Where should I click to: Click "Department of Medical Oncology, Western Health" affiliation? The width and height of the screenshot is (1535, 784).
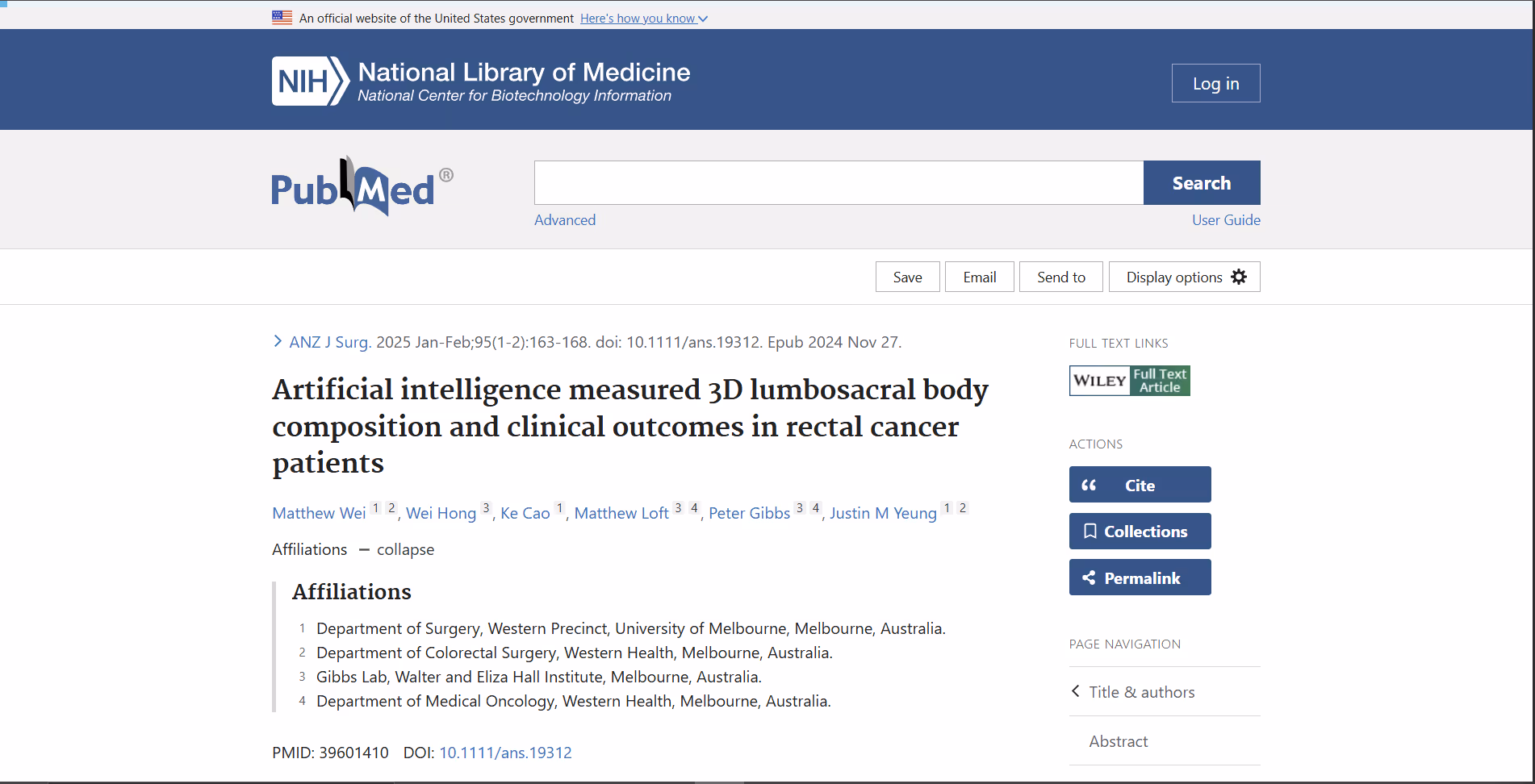(574, 701)
